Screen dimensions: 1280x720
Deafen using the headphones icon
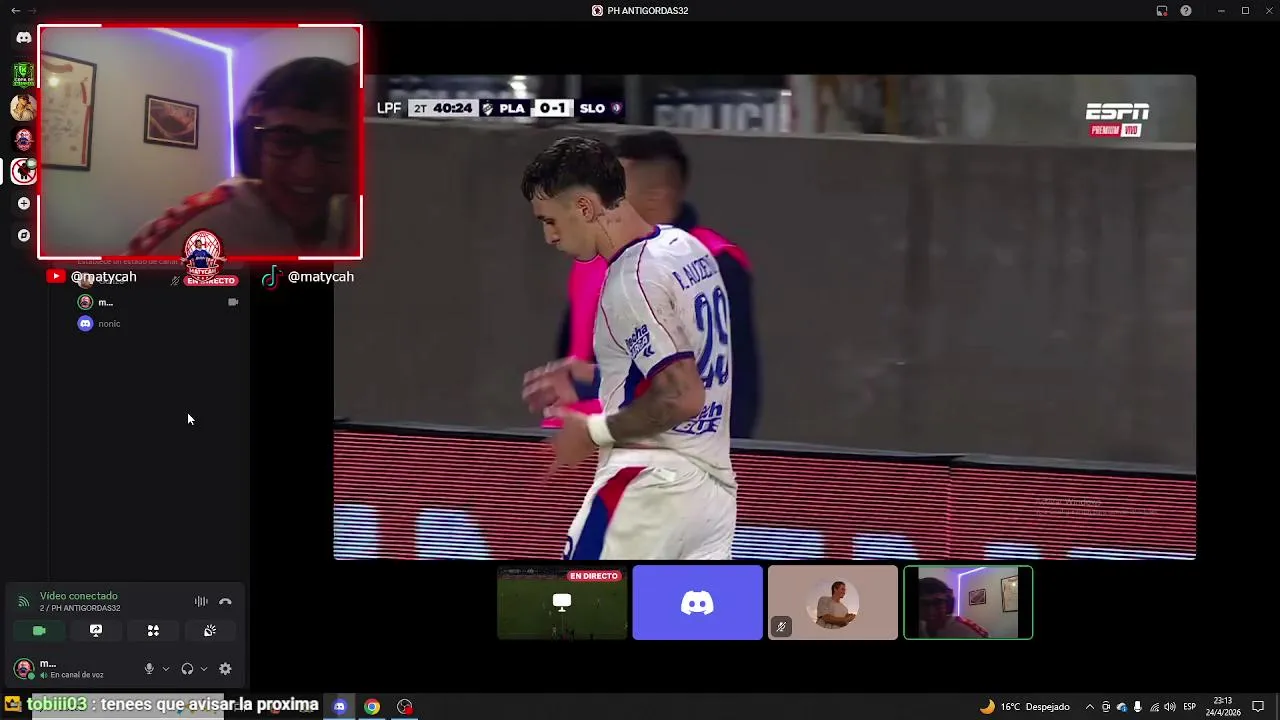pyautogui.click(x=187, y=669)
